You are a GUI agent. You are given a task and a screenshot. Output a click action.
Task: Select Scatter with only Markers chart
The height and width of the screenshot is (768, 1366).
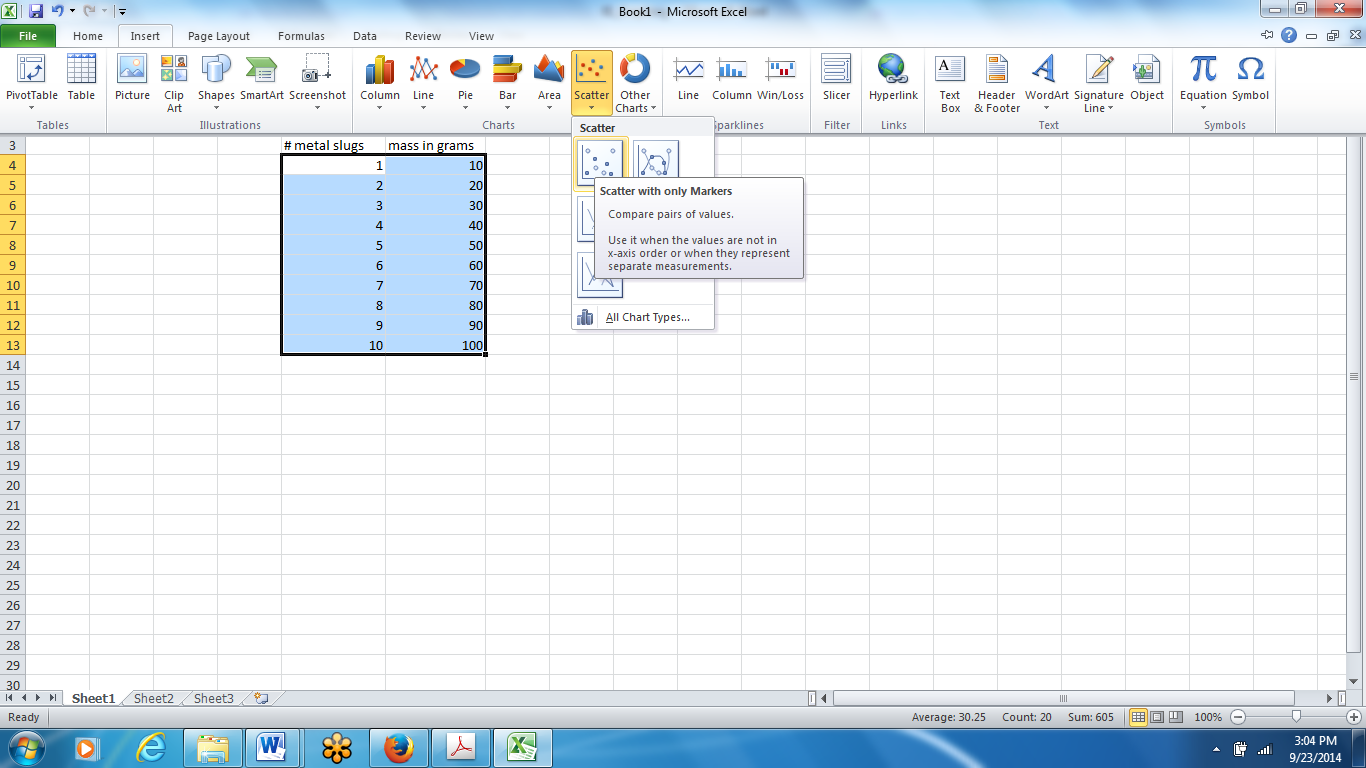[599, 158]
